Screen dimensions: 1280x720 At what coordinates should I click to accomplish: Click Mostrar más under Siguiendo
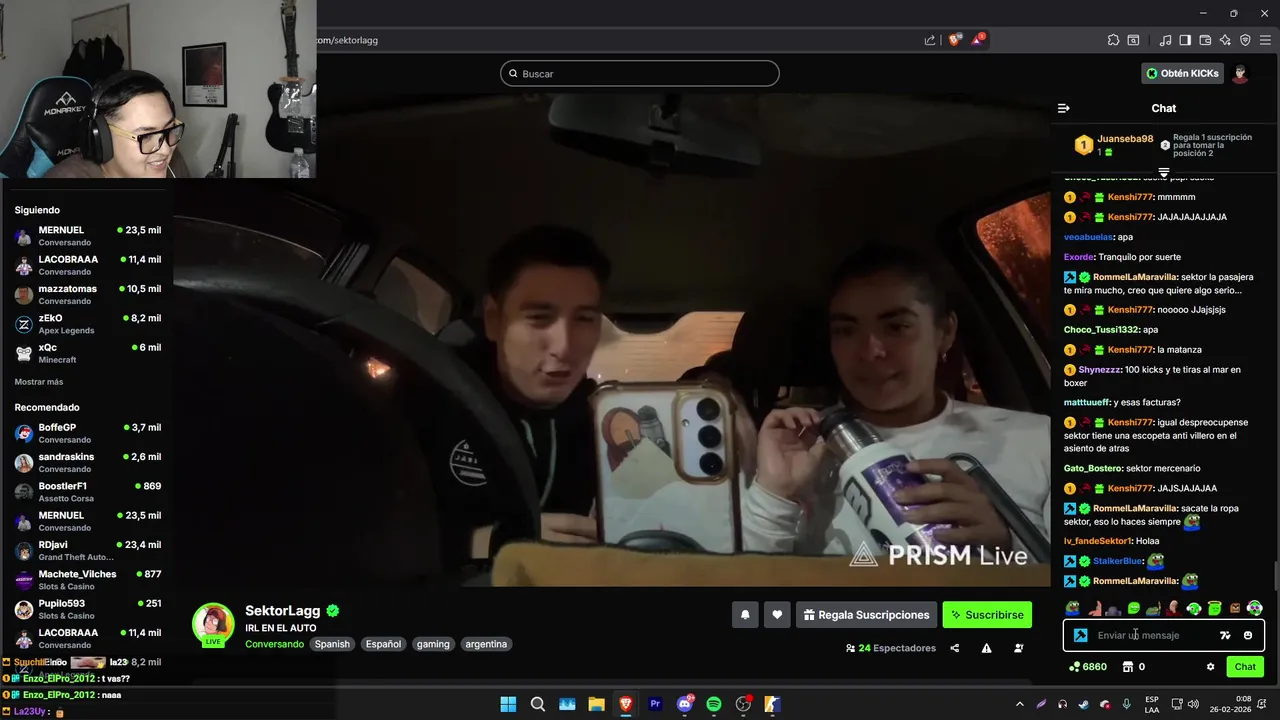pyautogui.click(x=39, y=382)
